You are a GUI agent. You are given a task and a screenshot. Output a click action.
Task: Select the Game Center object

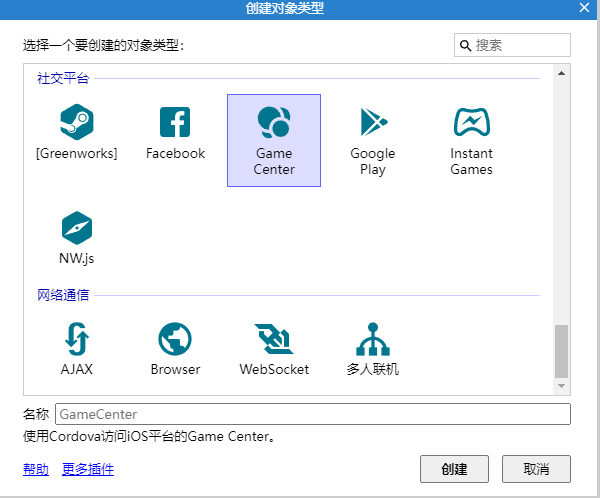tap(274, 140)
